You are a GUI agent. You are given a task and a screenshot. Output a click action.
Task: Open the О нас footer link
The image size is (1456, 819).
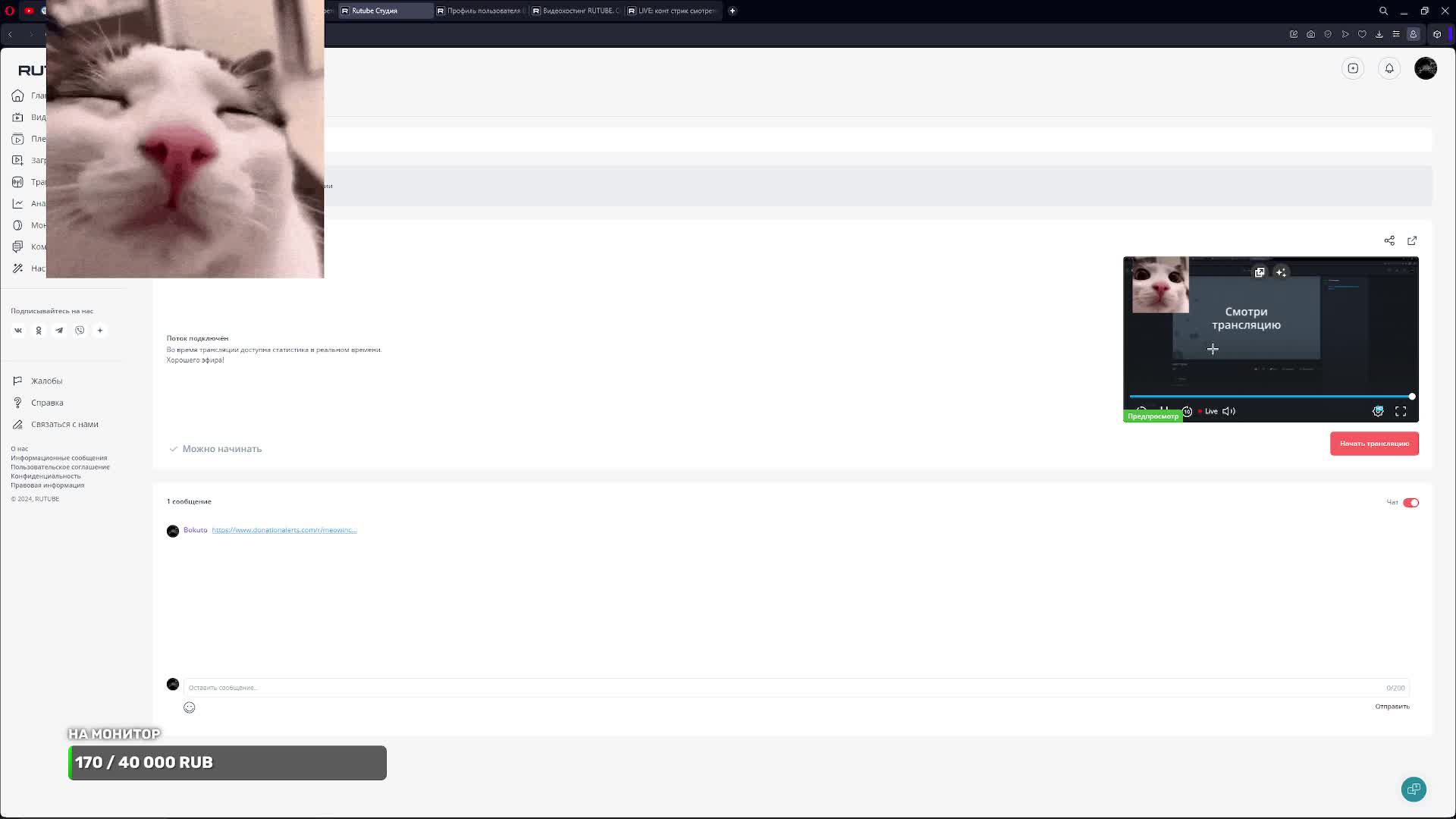point(19,449)
